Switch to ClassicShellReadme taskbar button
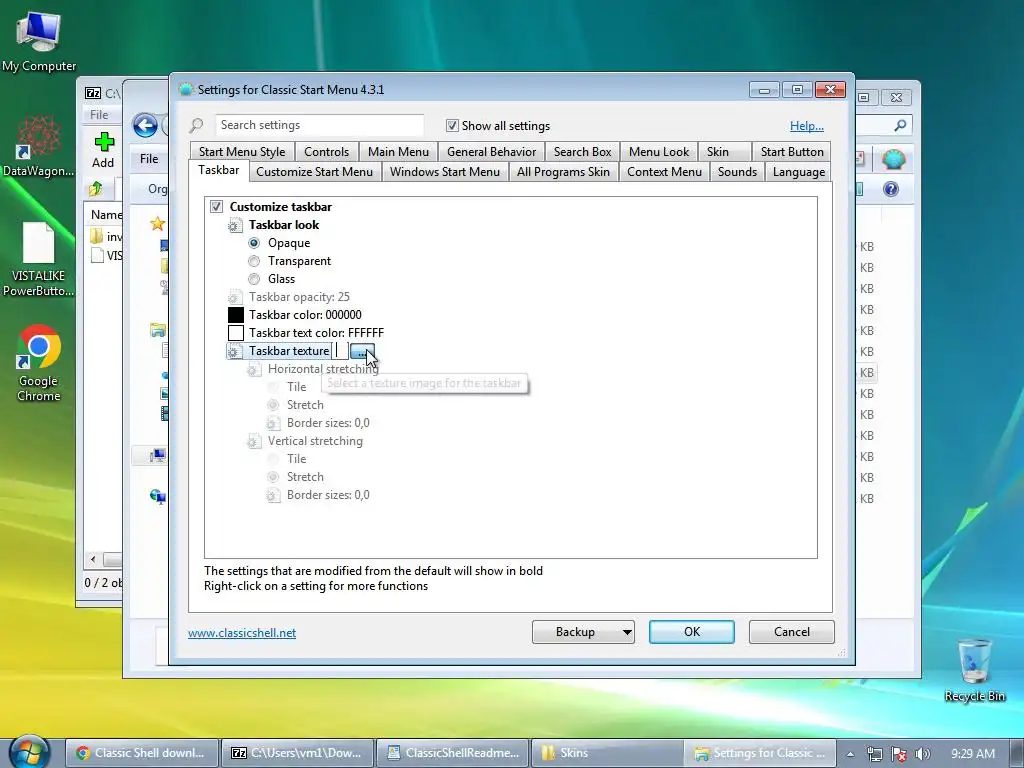This screenshot has height=768, width=1024. coord(453,753)
